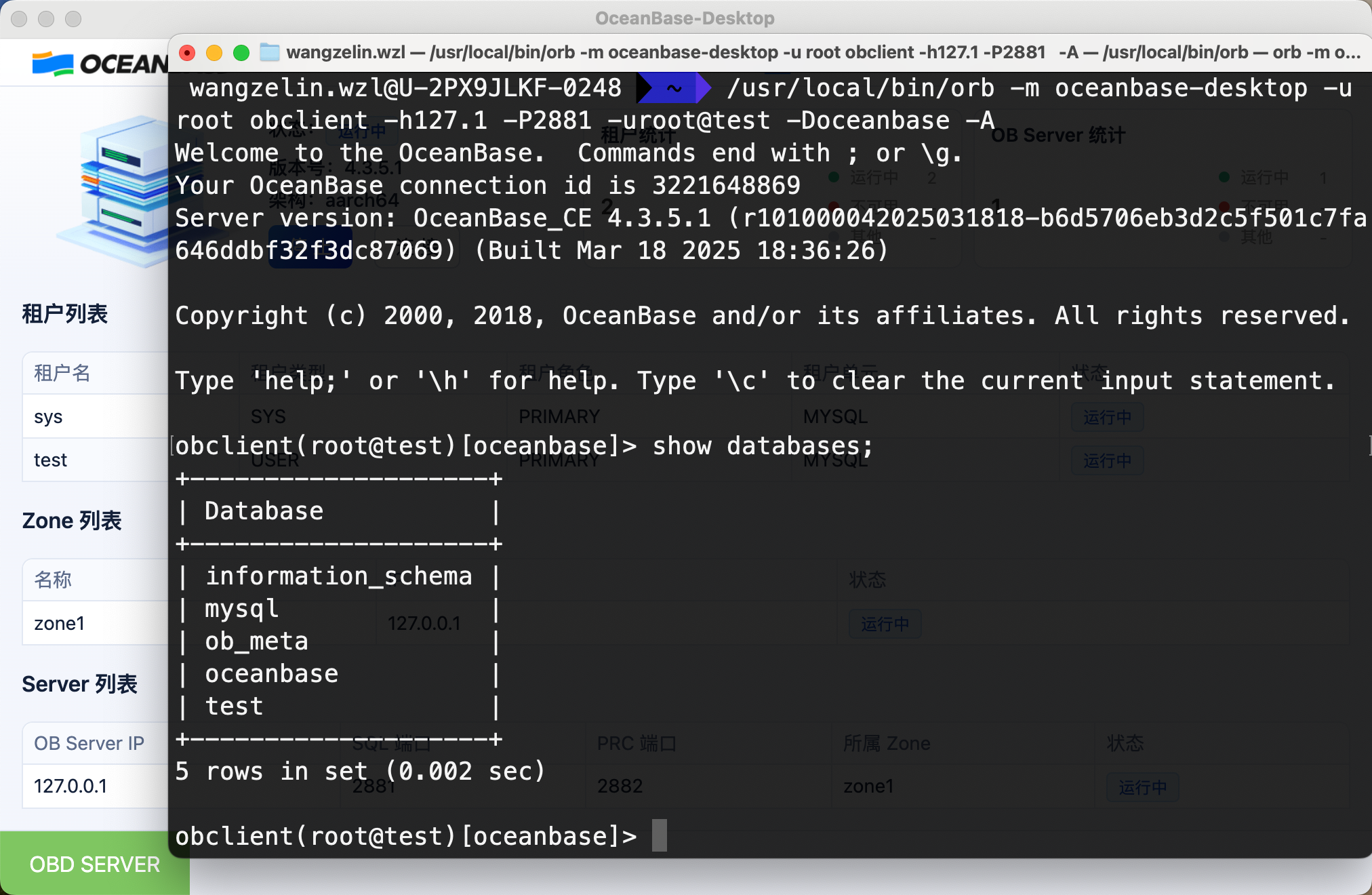The height and width of the screenshot is (895, 1372).
Task: Click the 租户名 column header
Action: click(62, 373)
